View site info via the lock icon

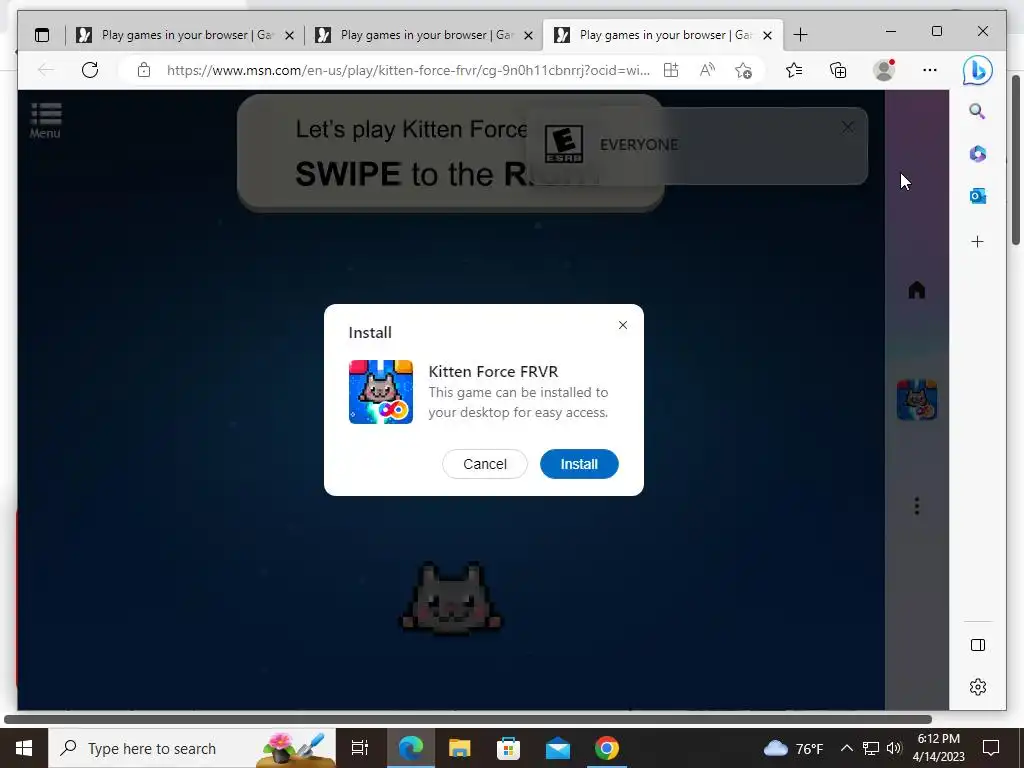144,70
